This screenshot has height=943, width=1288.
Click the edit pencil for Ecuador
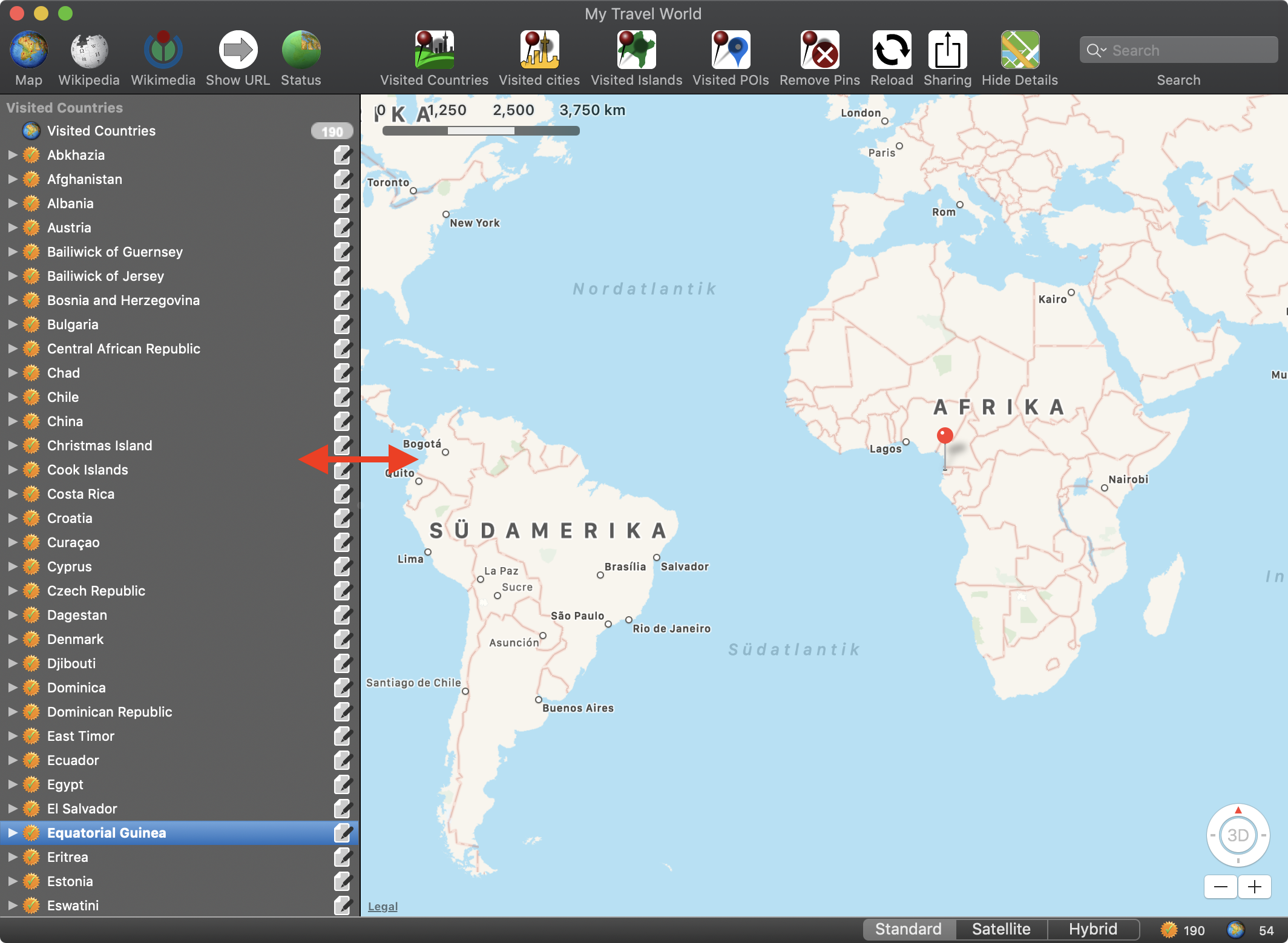343,760
